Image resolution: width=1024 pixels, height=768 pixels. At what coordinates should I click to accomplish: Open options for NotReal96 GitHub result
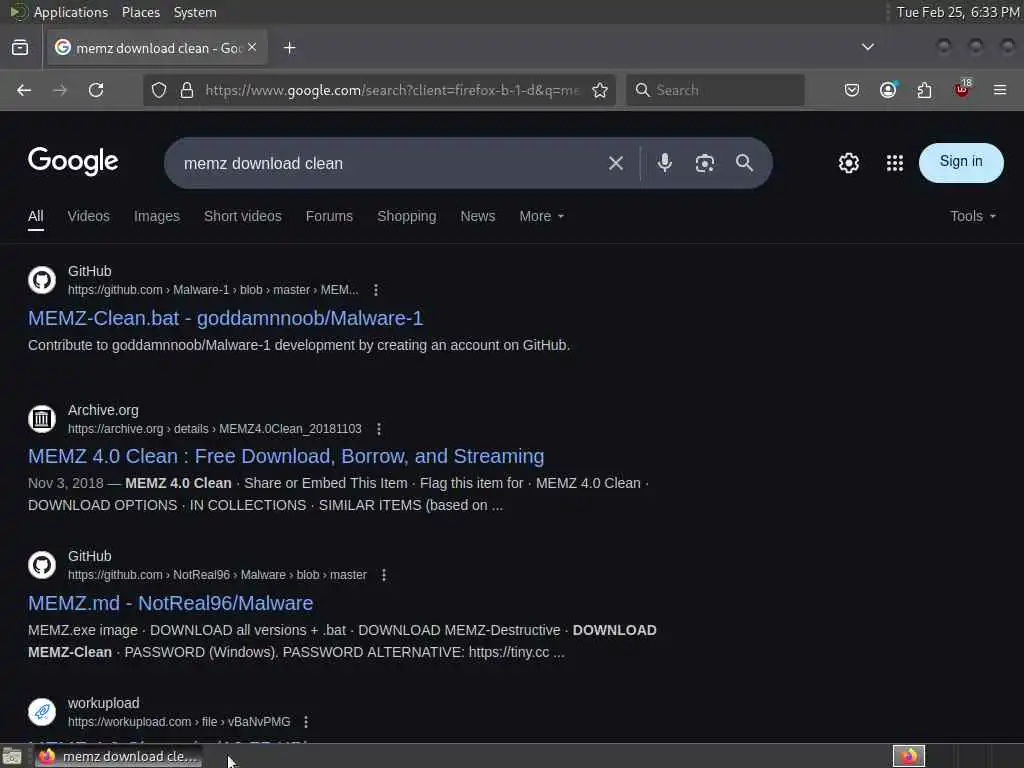point(383,575)
